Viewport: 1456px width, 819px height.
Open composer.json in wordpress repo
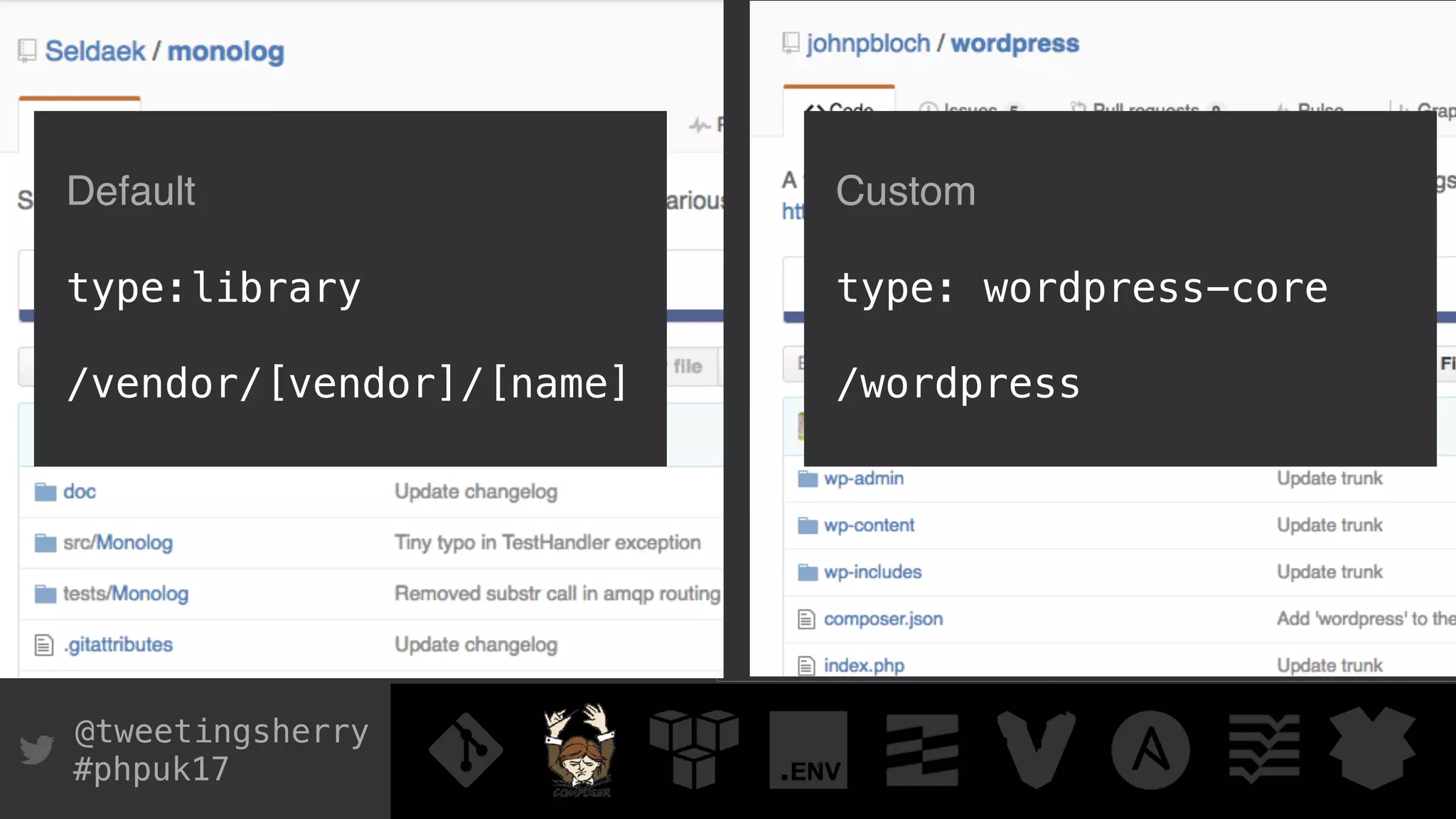(x=883, y=619)
